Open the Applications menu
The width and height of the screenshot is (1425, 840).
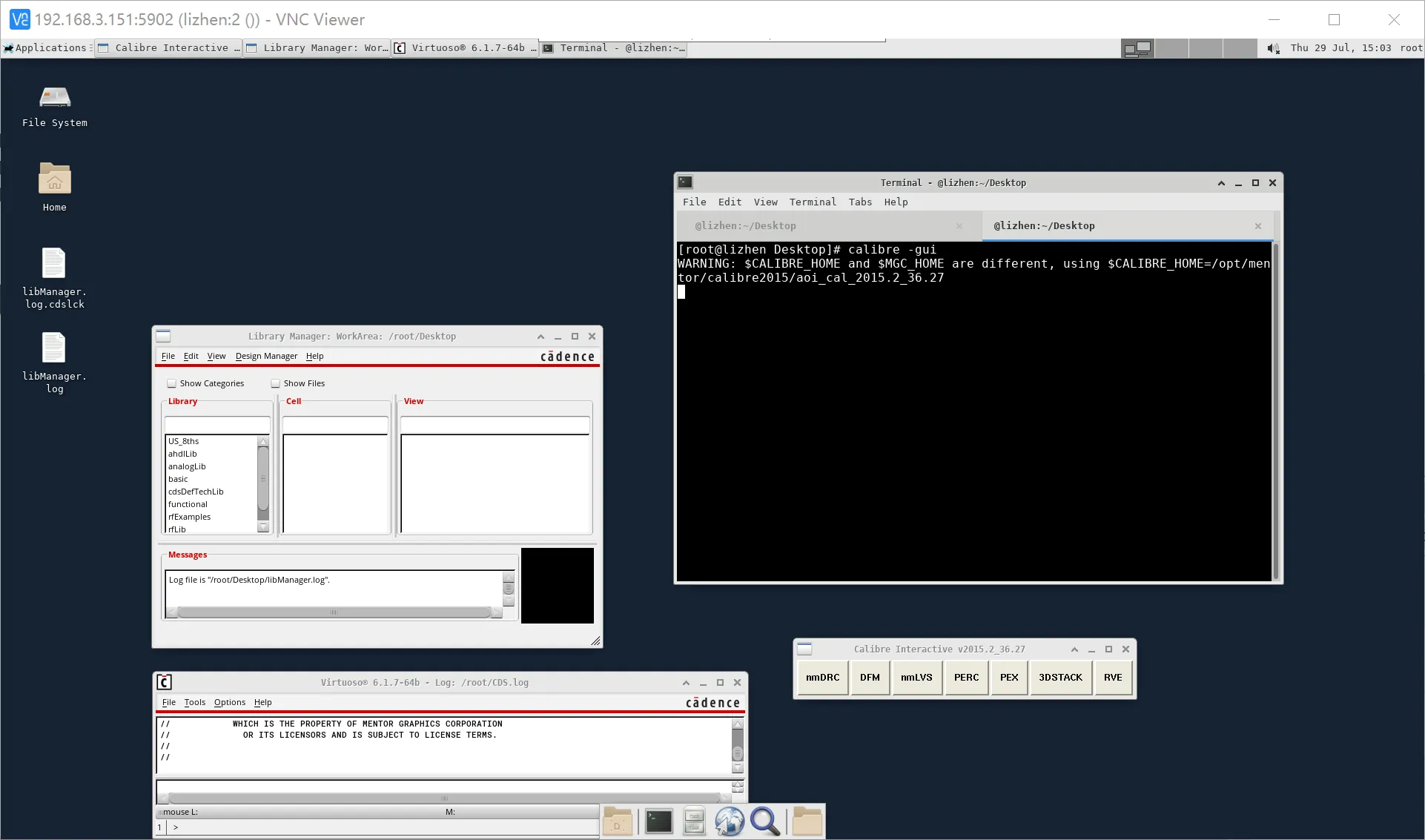46,48
